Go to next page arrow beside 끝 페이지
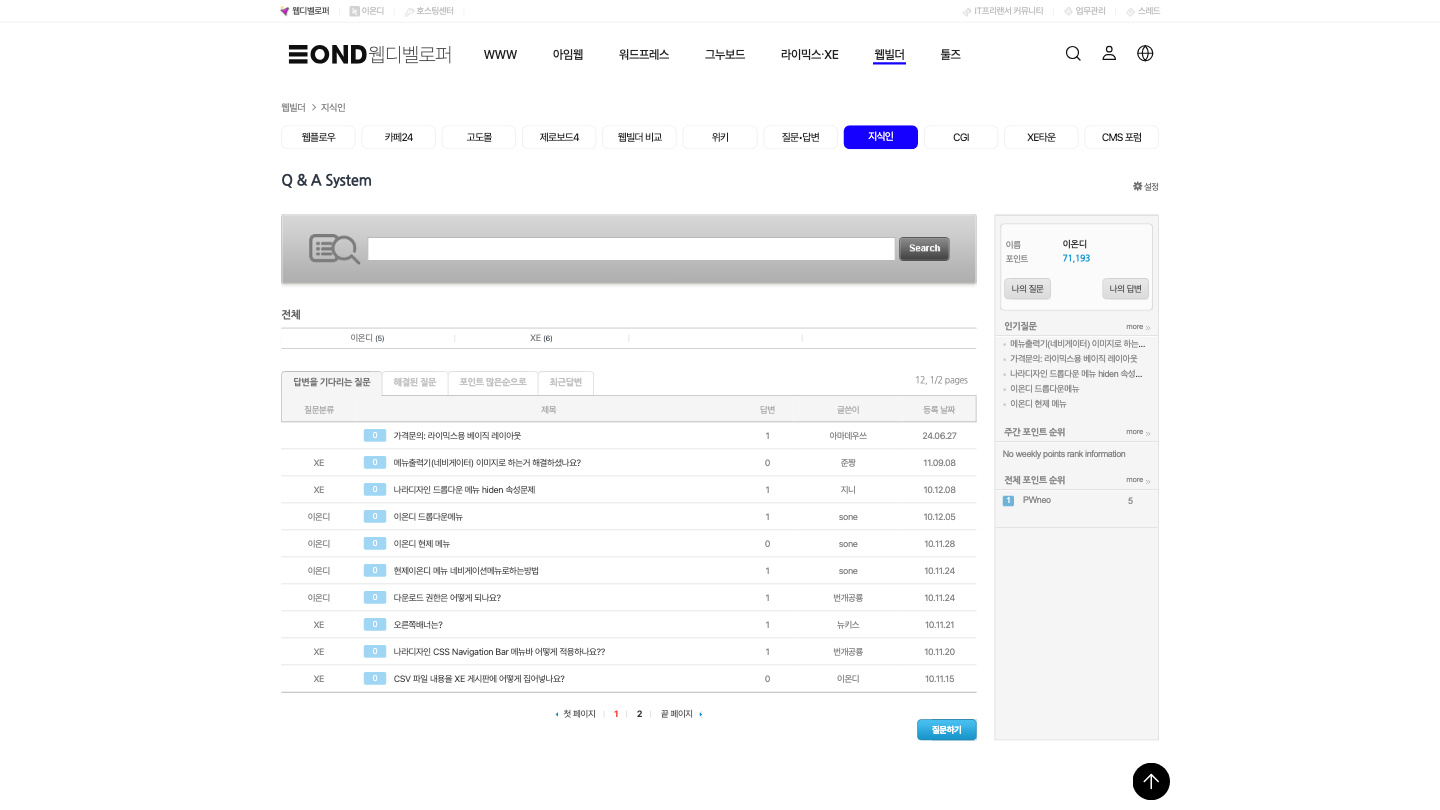This screenshot has height=810, width=1440. point(701,714)
